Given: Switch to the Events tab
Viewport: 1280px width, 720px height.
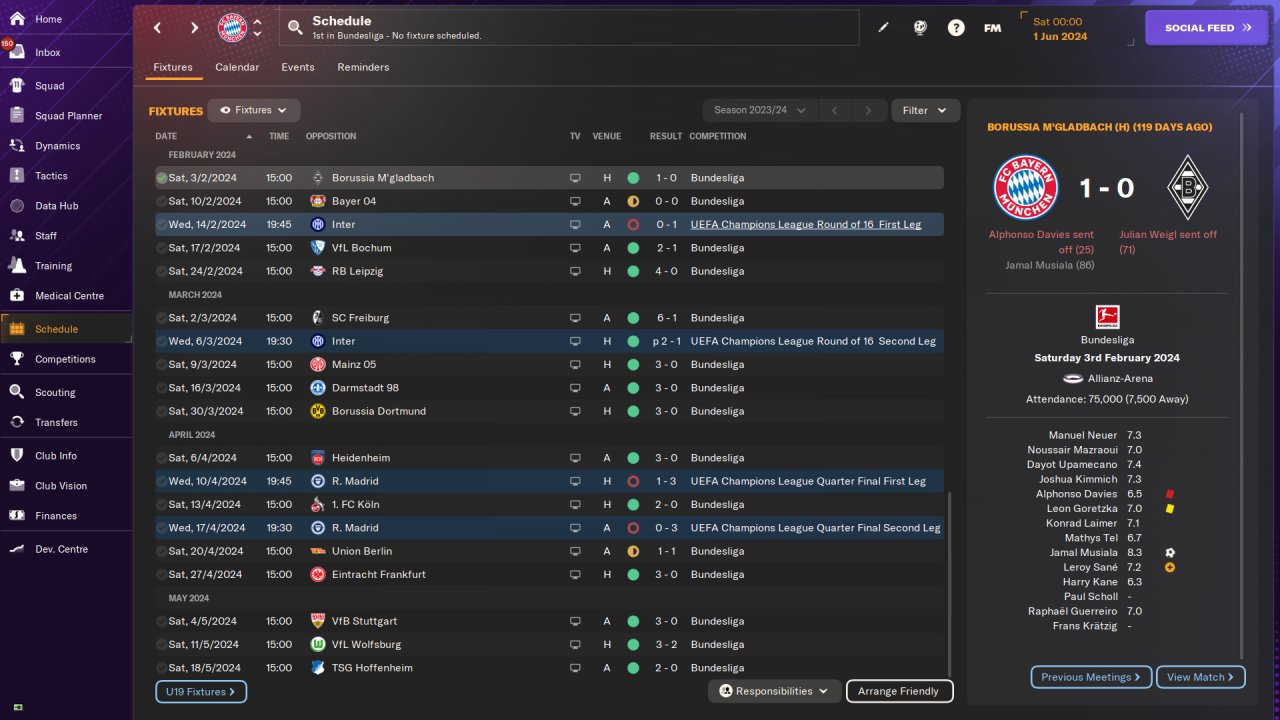Looking at the screenshot, I should [298, 67].
